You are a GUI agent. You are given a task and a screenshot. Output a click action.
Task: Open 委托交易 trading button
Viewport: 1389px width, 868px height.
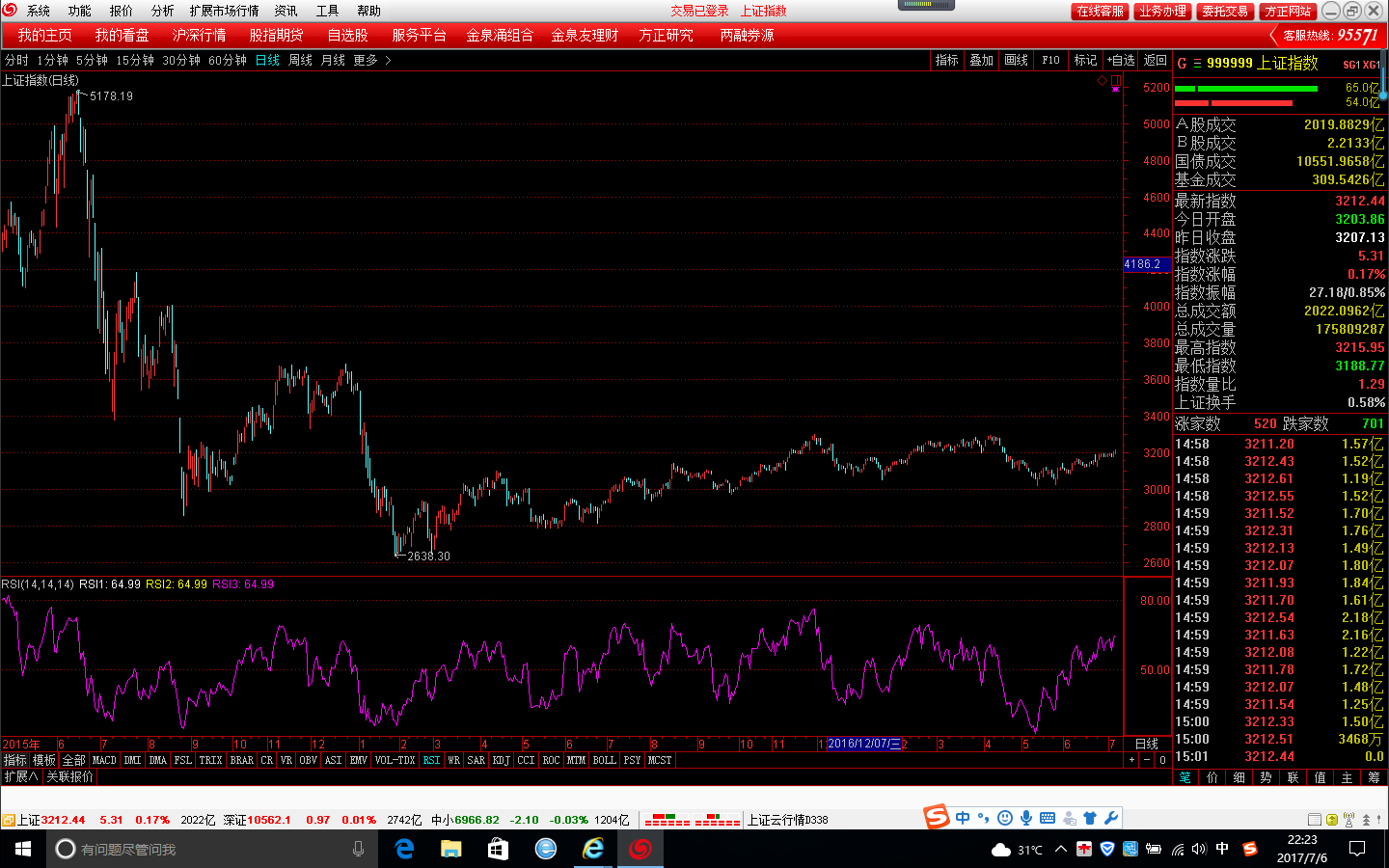pos(1225,11)
